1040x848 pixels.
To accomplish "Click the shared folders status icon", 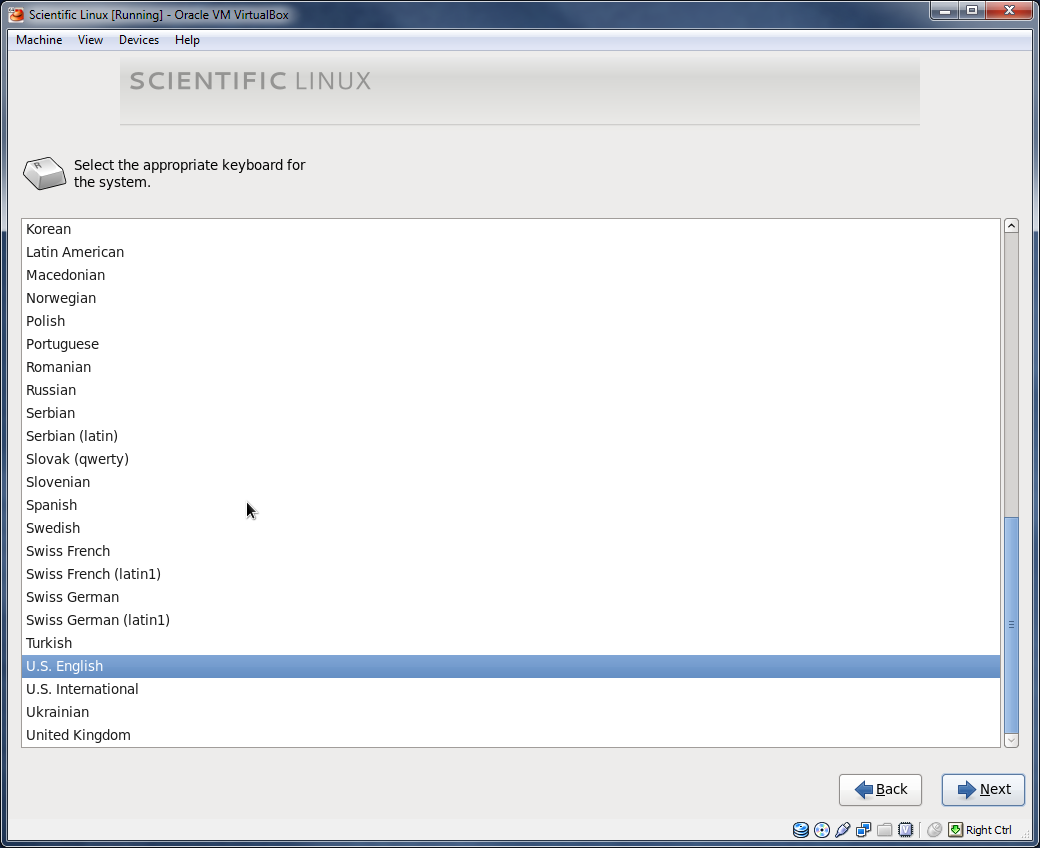I will click(x=884, y=829).
